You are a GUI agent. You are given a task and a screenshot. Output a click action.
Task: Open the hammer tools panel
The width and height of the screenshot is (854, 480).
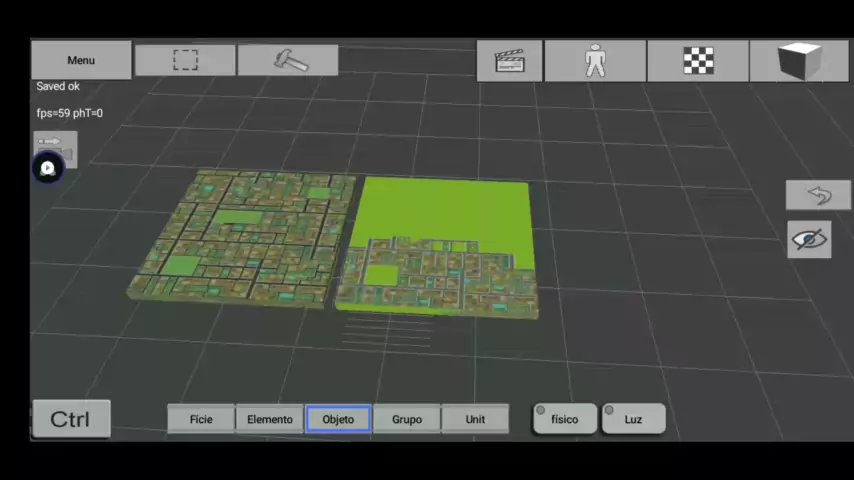pos(289,60)
